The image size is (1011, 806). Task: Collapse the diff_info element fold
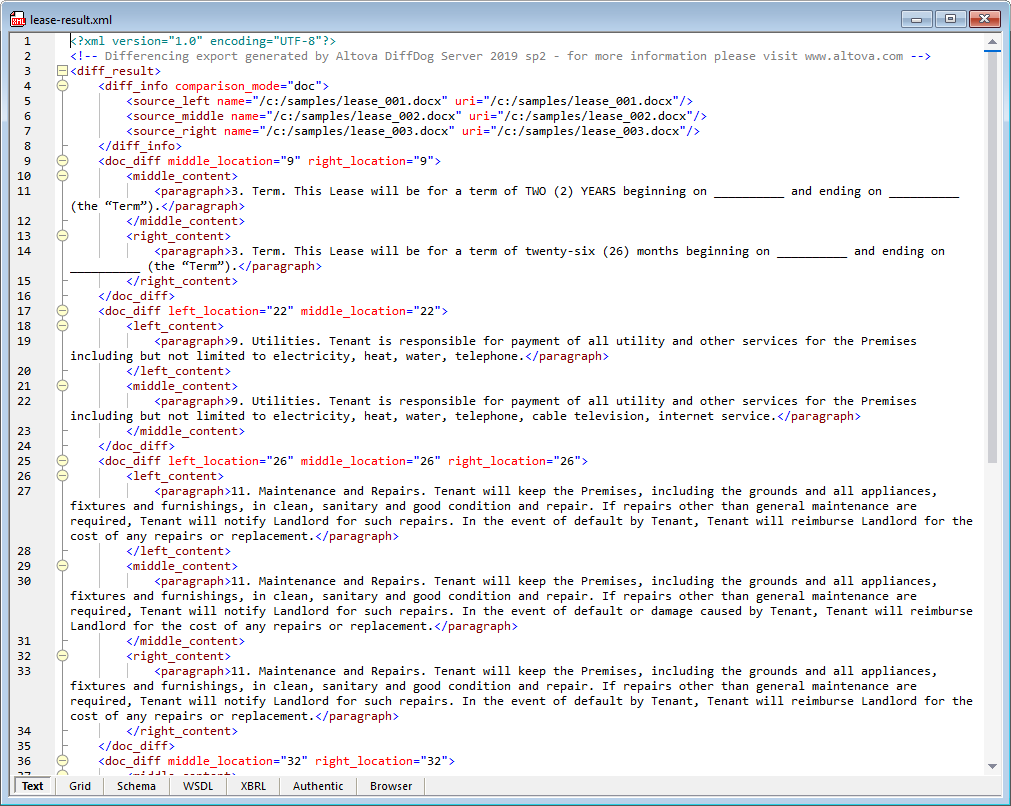(x=62, y=85)
